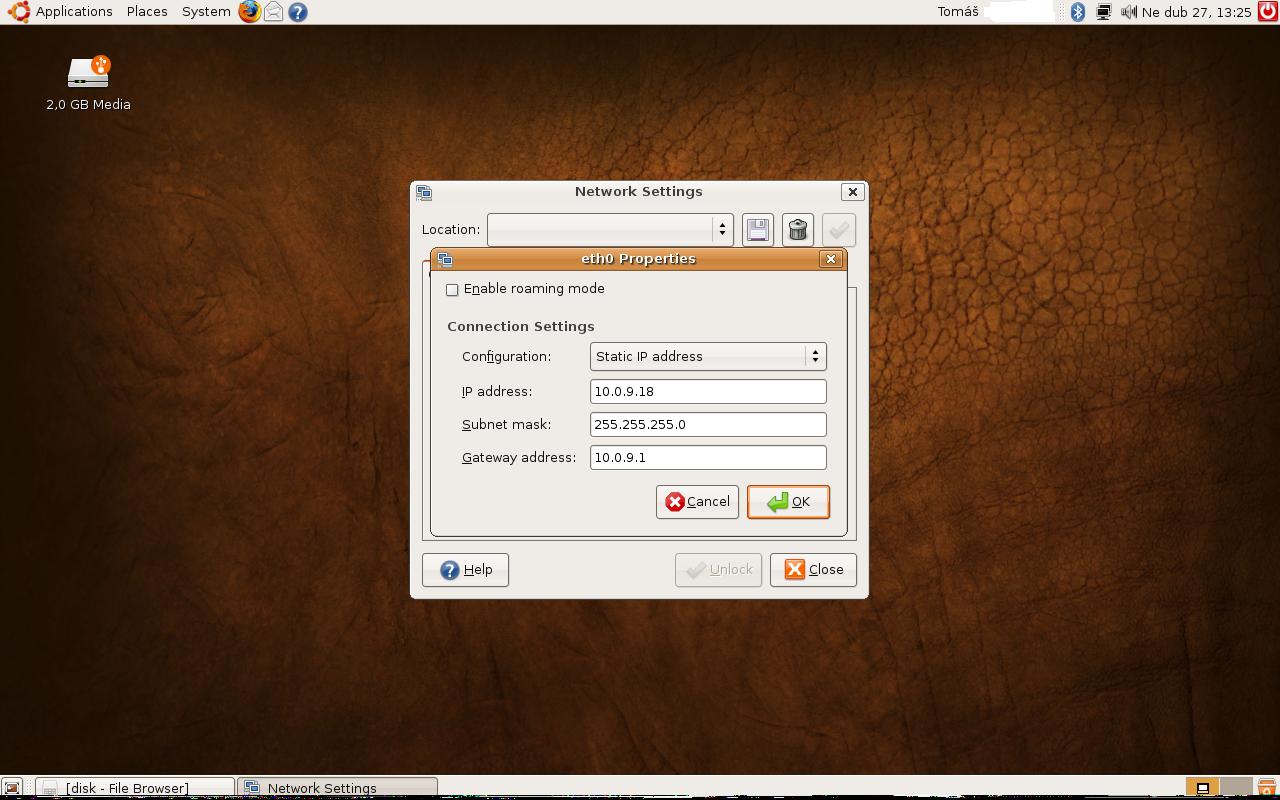This screenshot has height=800, width=1280.
Task: Open the Network Settings window menu icon
Action: tap(424, 192)
